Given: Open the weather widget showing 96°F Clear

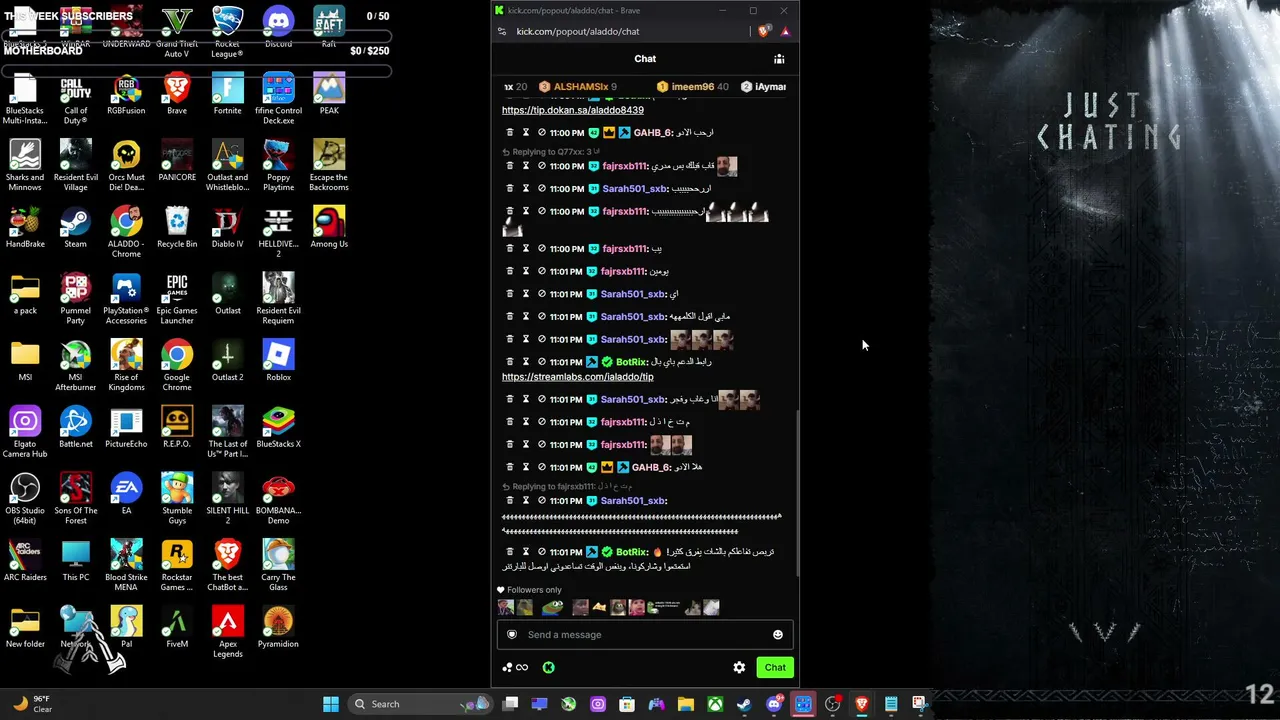Looking at the screenshot, I should pos(33,704).
